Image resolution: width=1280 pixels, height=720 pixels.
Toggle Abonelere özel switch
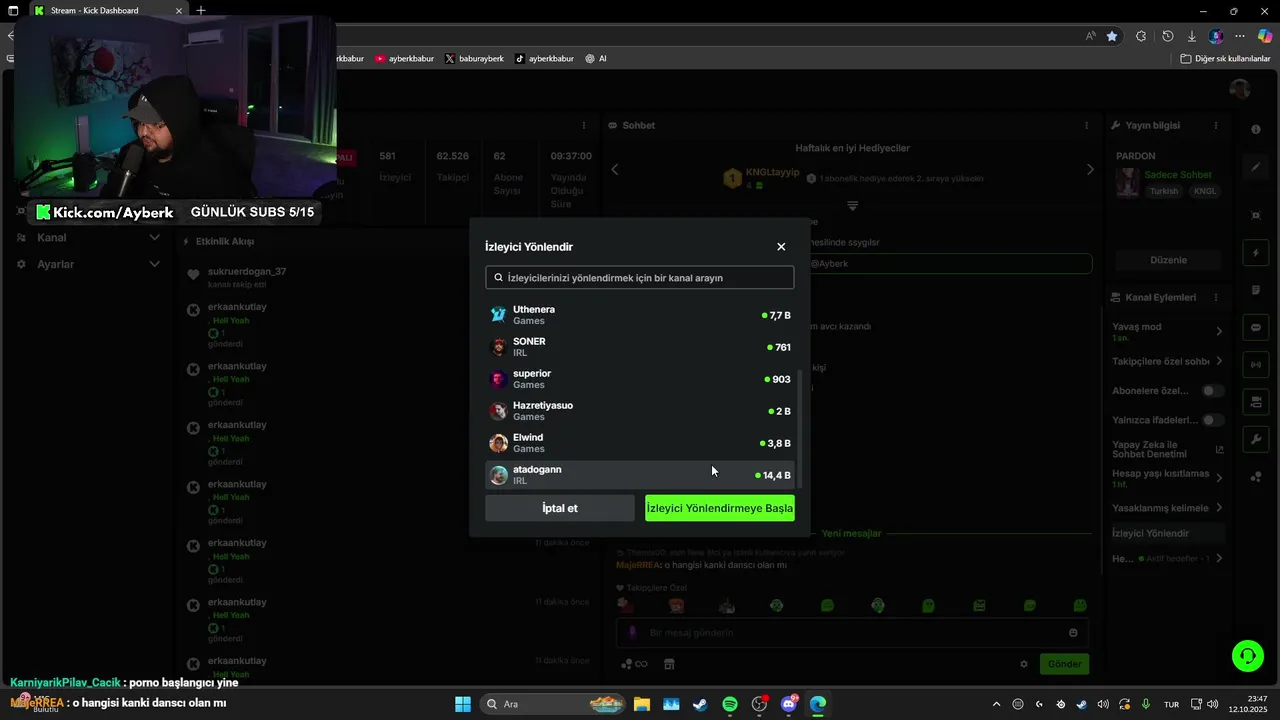coord(1212,391)
